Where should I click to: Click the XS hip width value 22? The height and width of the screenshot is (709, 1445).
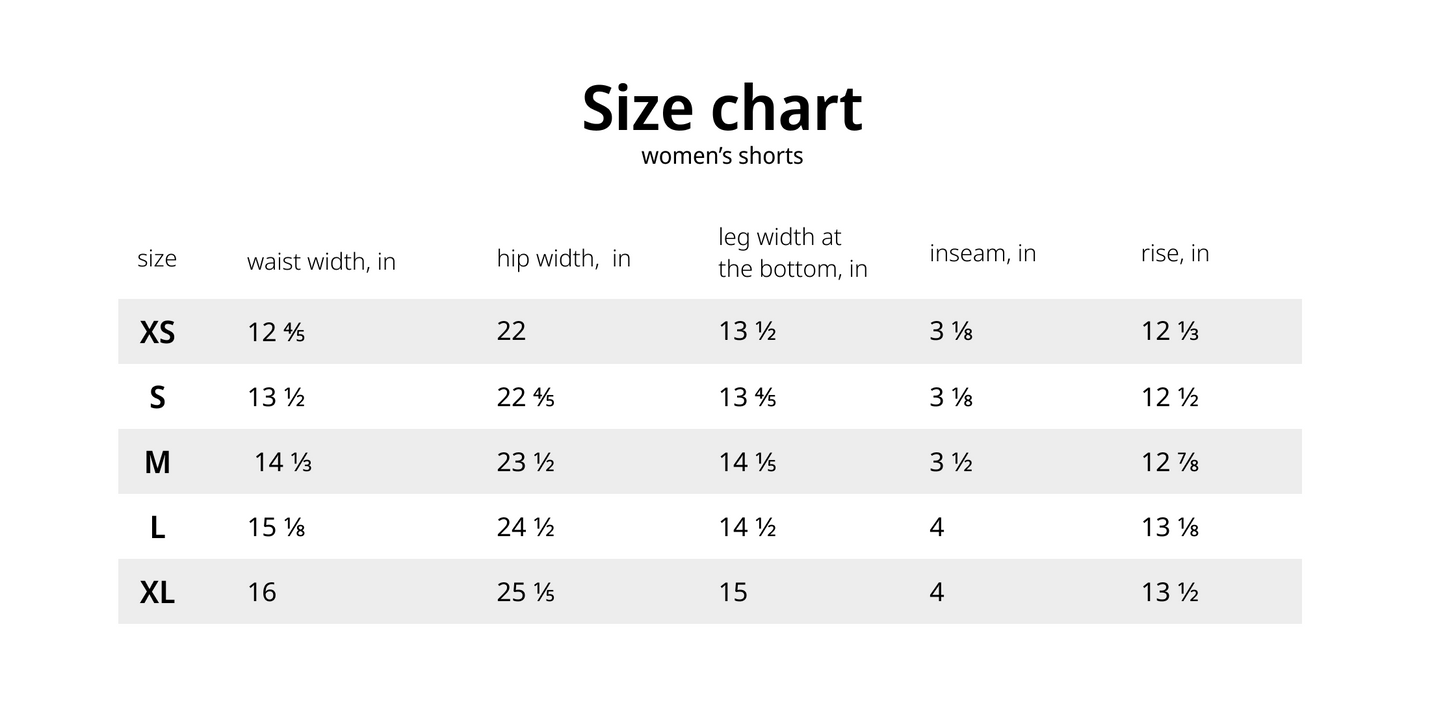(511, 331)
